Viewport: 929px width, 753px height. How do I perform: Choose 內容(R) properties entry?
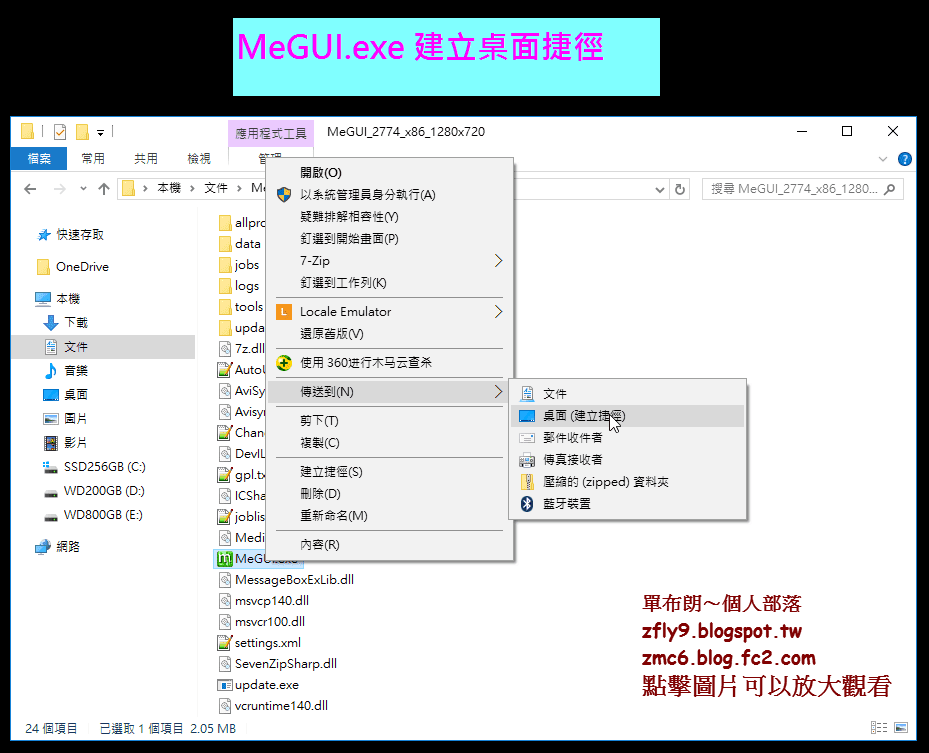(x=390, y=544)
